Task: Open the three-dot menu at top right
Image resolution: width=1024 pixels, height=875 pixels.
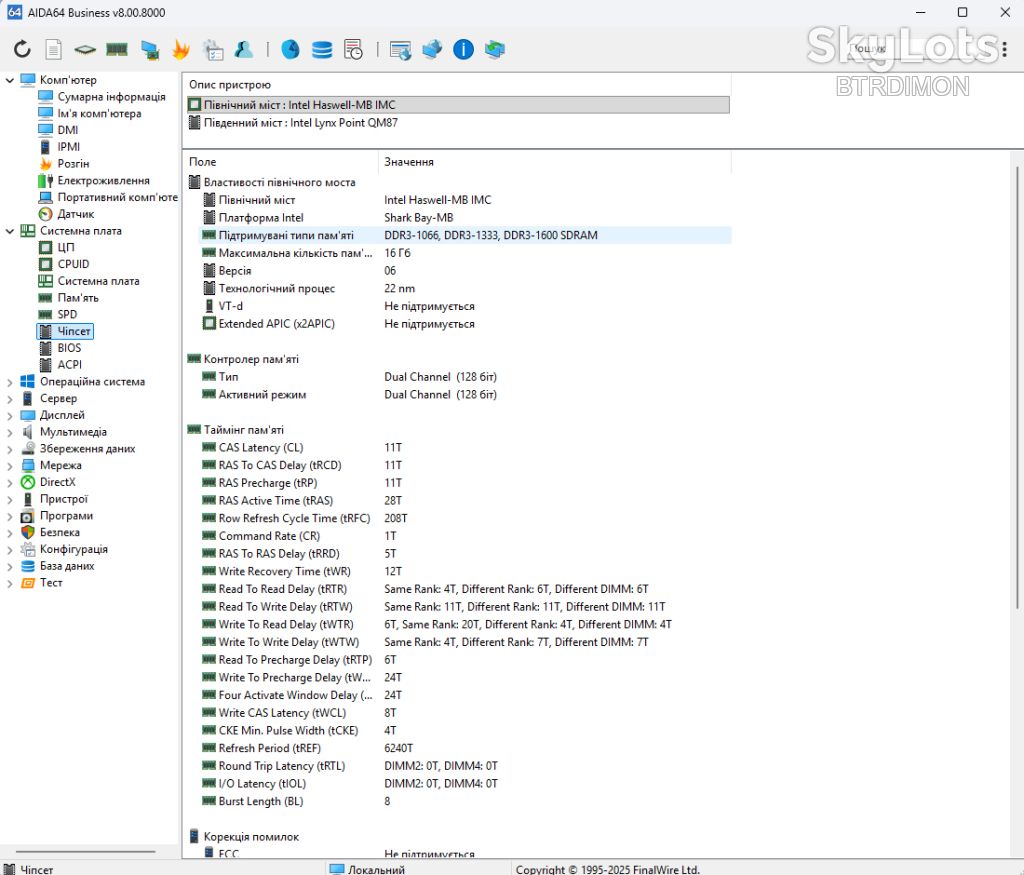Action: pyautogui.click(x=1004, y=48)
